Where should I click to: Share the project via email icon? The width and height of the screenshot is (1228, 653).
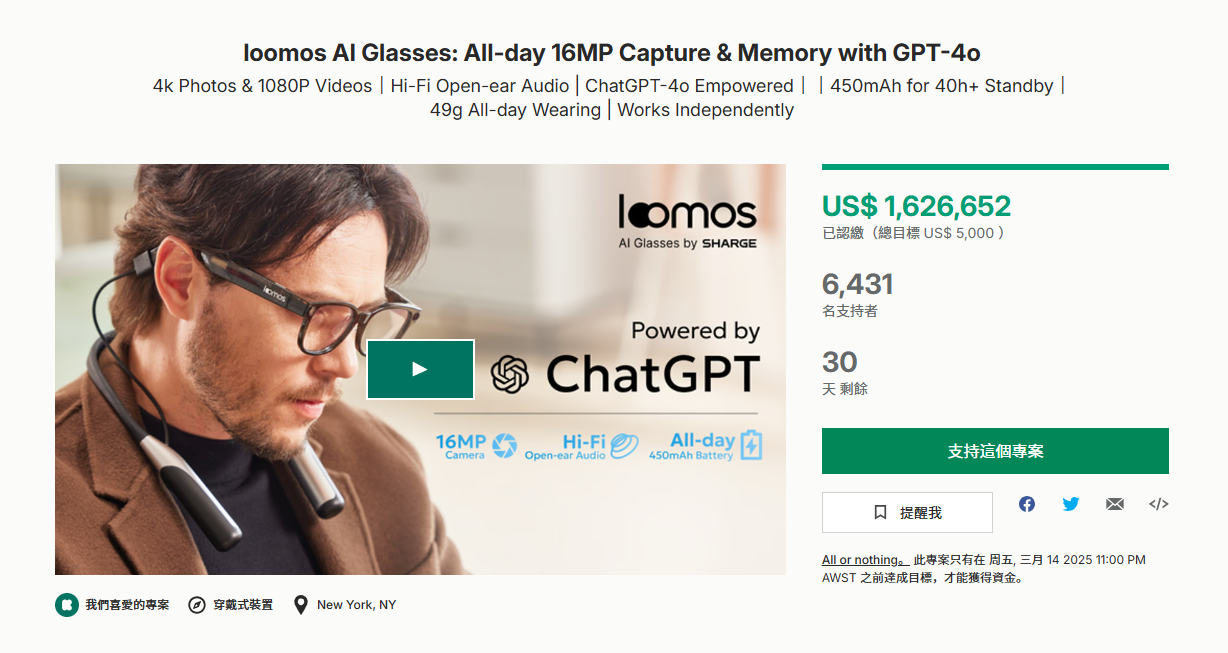pos(1115,504)
